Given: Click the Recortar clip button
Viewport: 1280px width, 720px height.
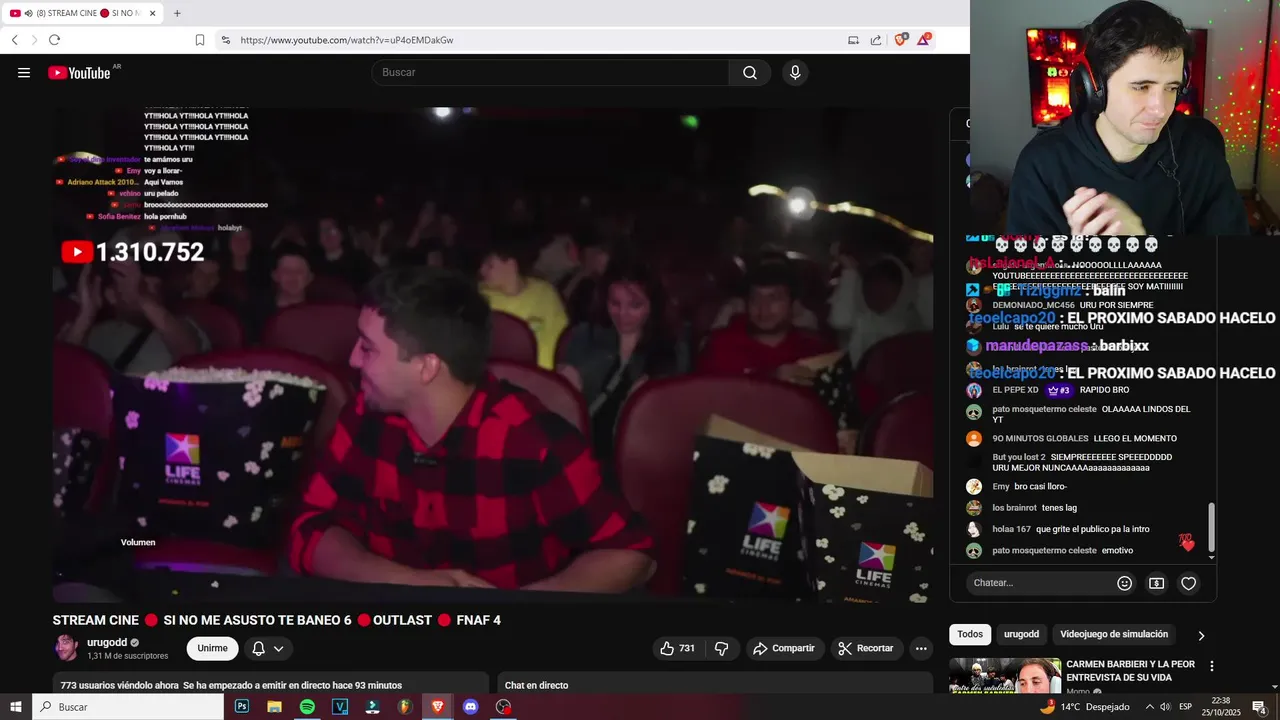Looking at the screenshot, I should point(866,648).
